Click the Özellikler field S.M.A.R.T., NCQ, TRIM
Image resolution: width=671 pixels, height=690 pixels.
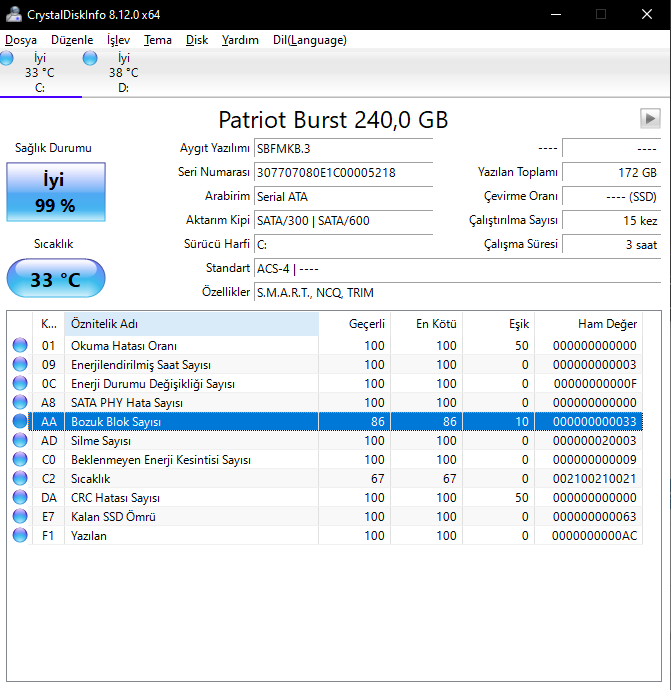click(458, 292)
